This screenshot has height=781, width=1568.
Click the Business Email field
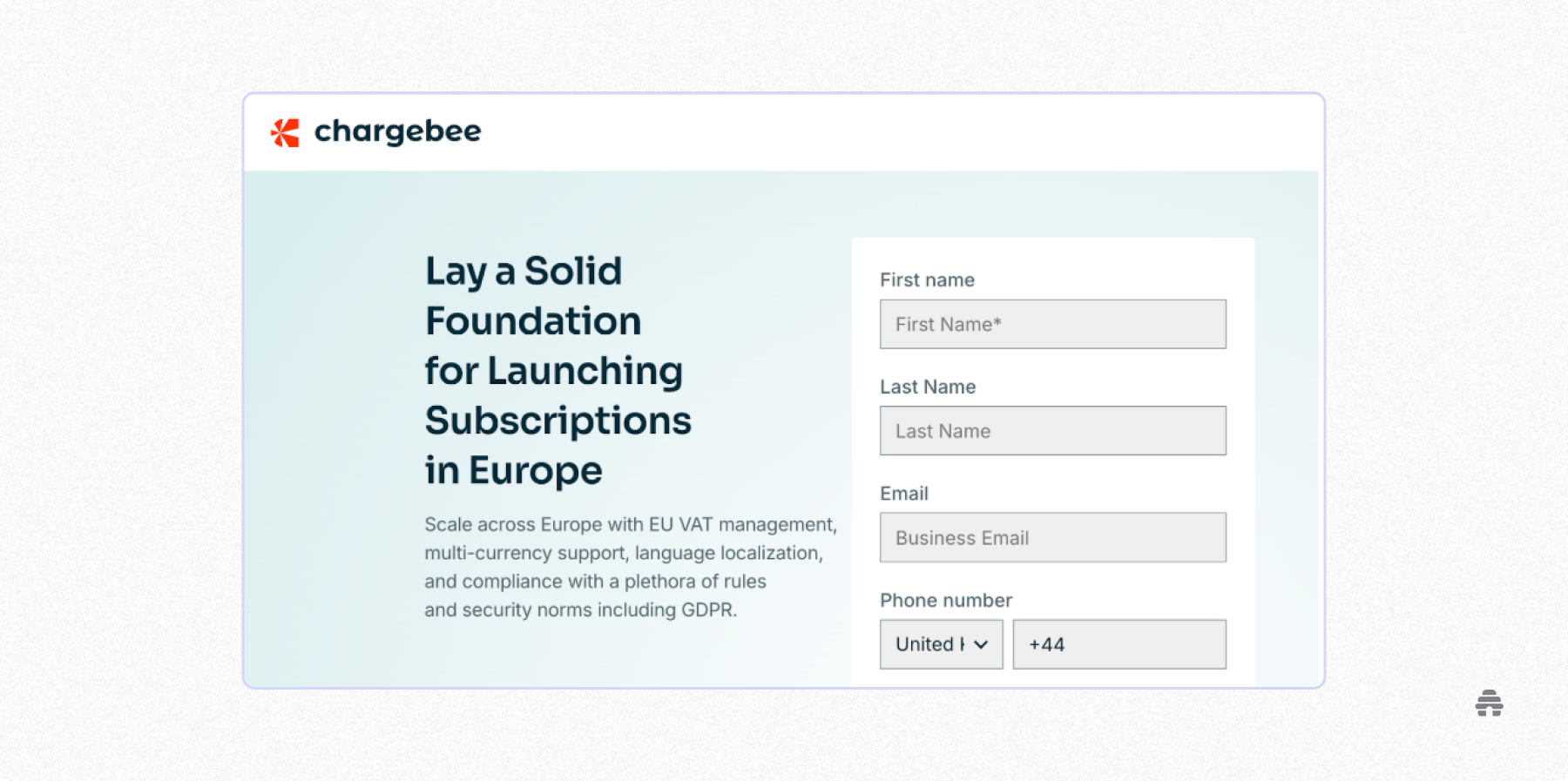[1052, 537]
